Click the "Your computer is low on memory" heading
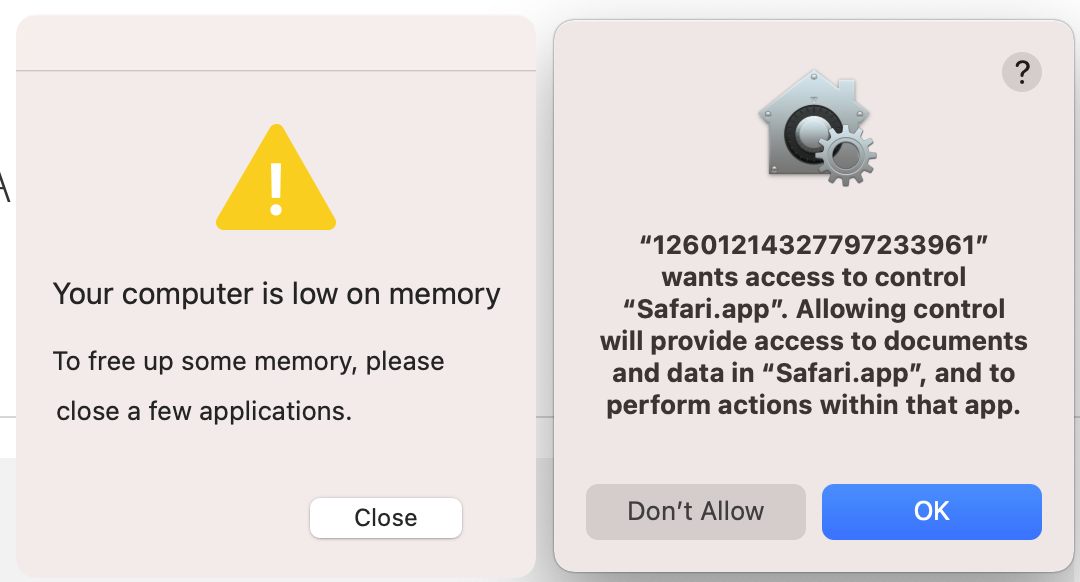1080x582 pixels. click(276, 294)
